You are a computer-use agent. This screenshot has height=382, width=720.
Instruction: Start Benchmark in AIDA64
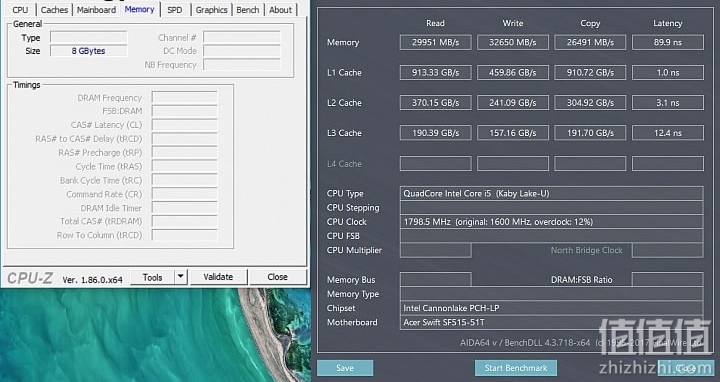coord(516,368)
